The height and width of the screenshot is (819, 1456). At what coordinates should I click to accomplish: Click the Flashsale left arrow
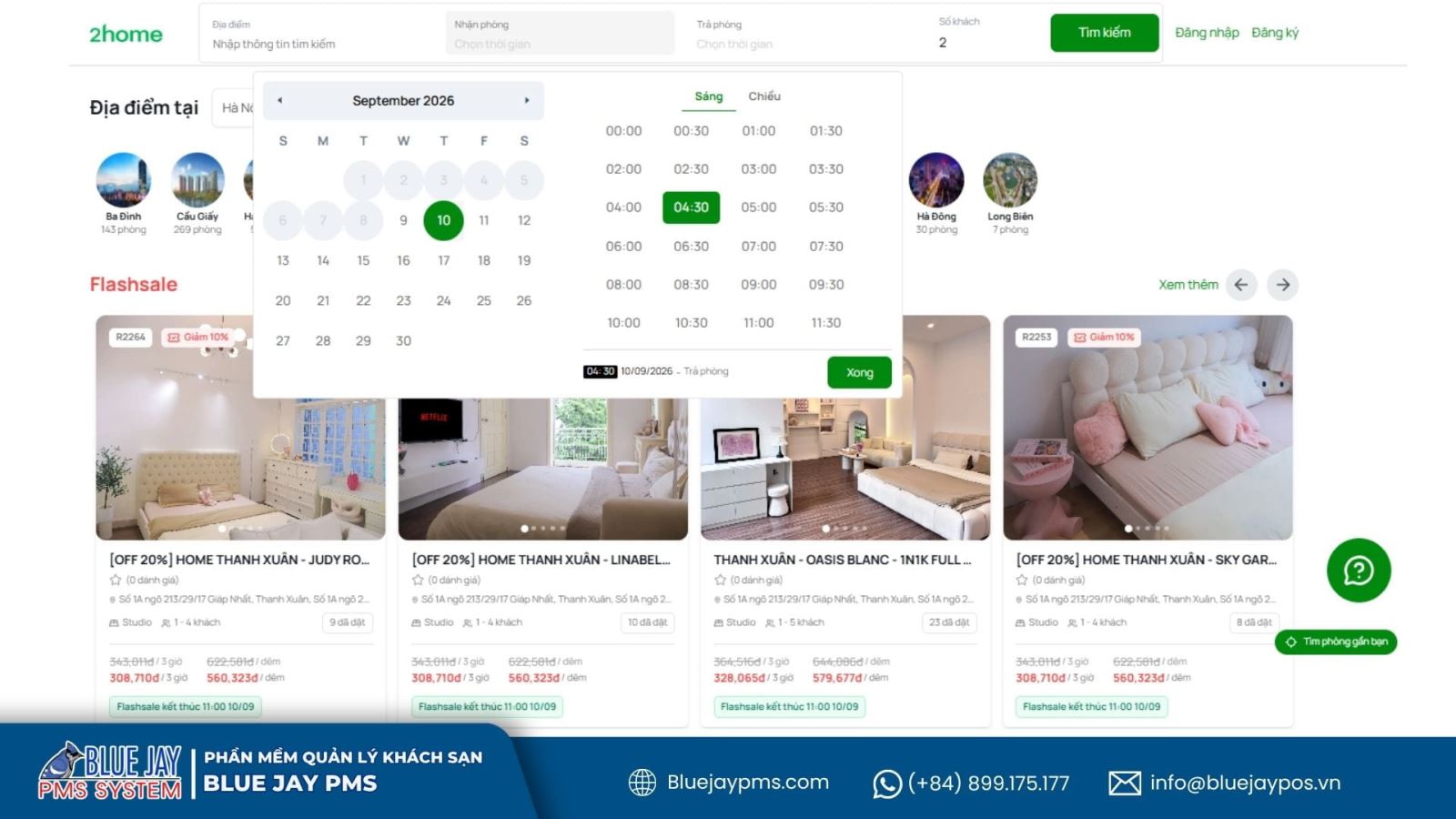[1241, 285]
